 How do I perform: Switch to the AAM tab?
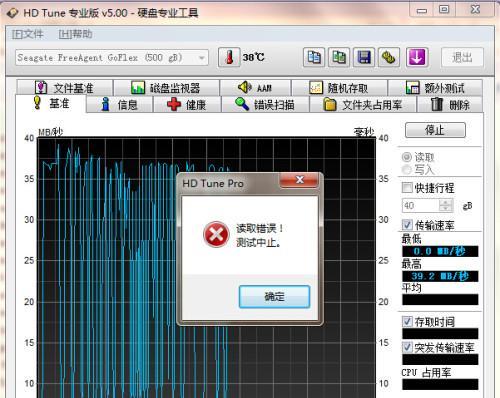[255, 88]
